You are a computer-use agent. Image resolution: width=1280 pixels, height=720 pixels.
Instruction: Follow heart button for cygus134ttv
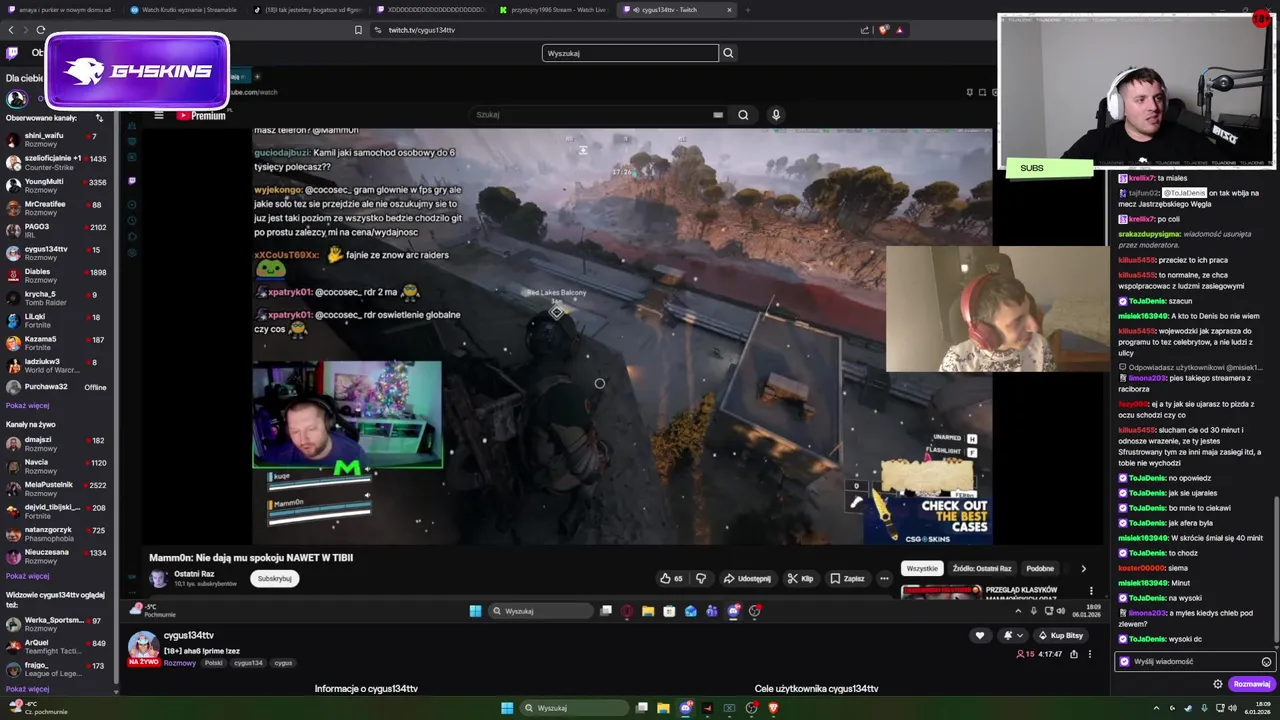[980, 636]
